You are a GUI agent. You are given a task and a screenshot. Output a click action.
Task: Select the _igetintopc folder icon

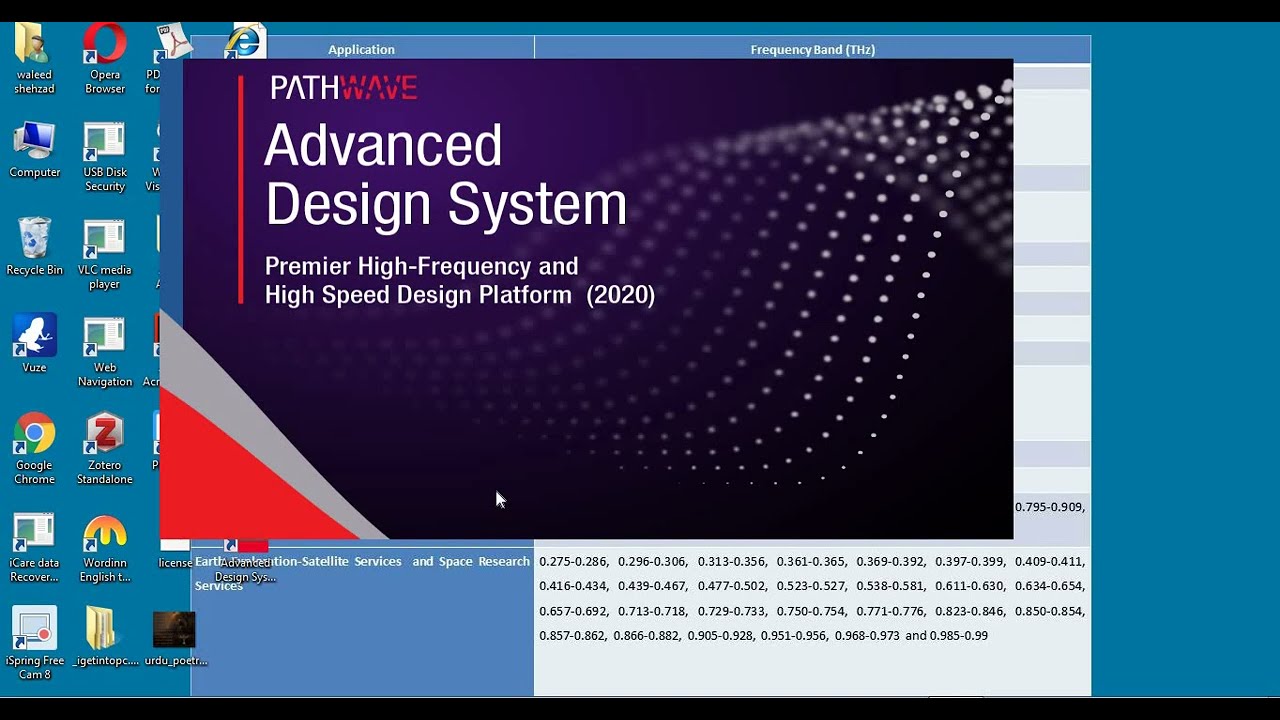pyautogui.click(x=105, y=637)
